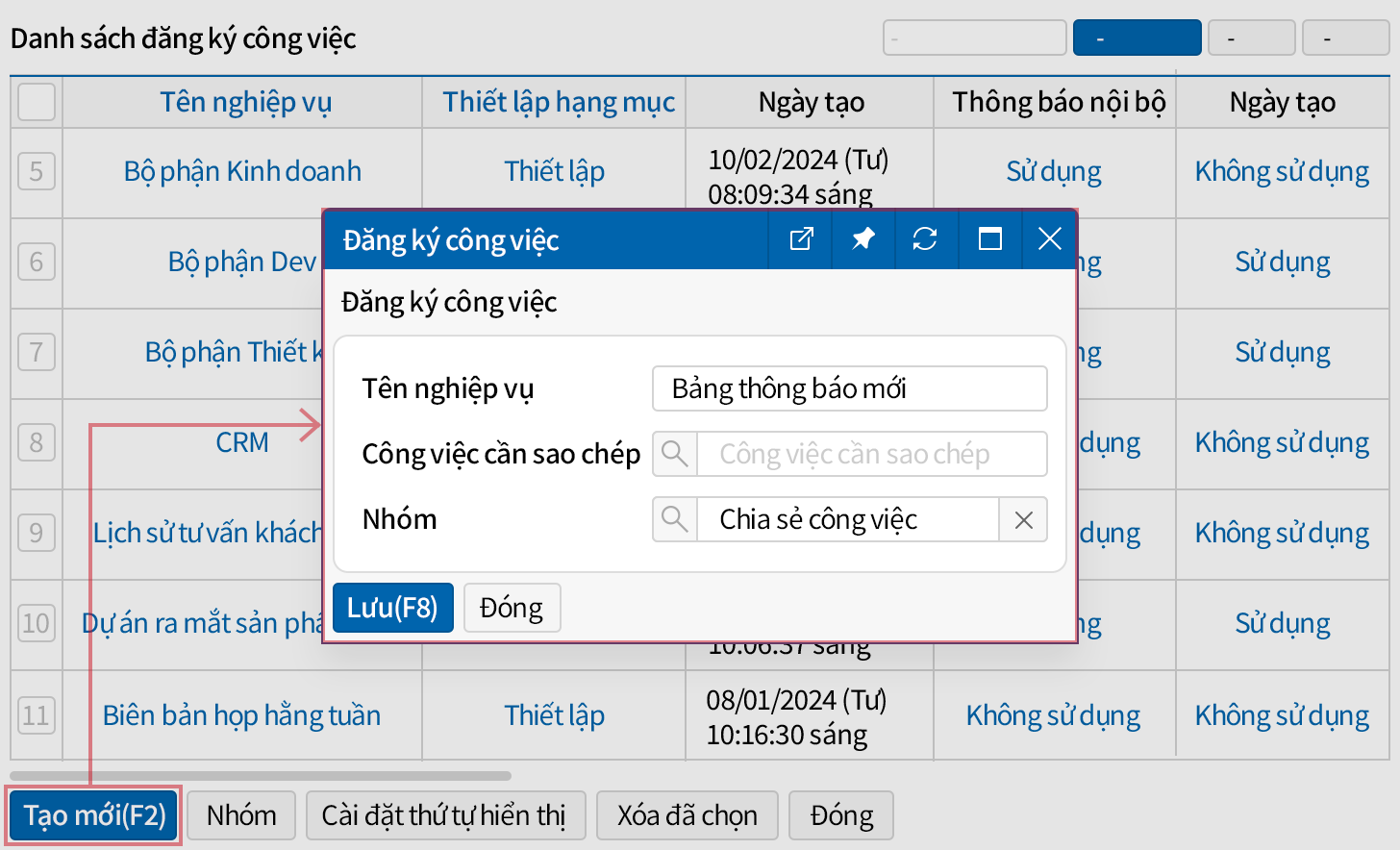Click search icon beside Công việc cần sao chép
This screenshot has width=1400, height=850.
point(675,454)
